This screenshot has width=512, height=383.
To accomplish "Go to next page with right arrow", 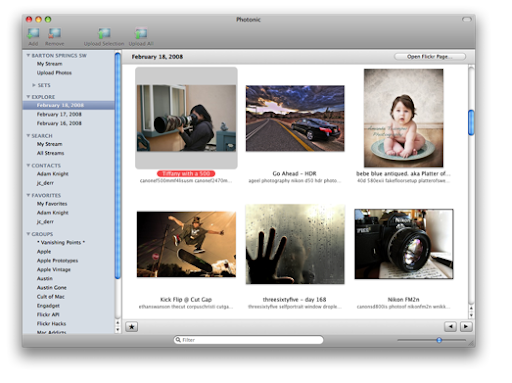I will tap(466, 327).
